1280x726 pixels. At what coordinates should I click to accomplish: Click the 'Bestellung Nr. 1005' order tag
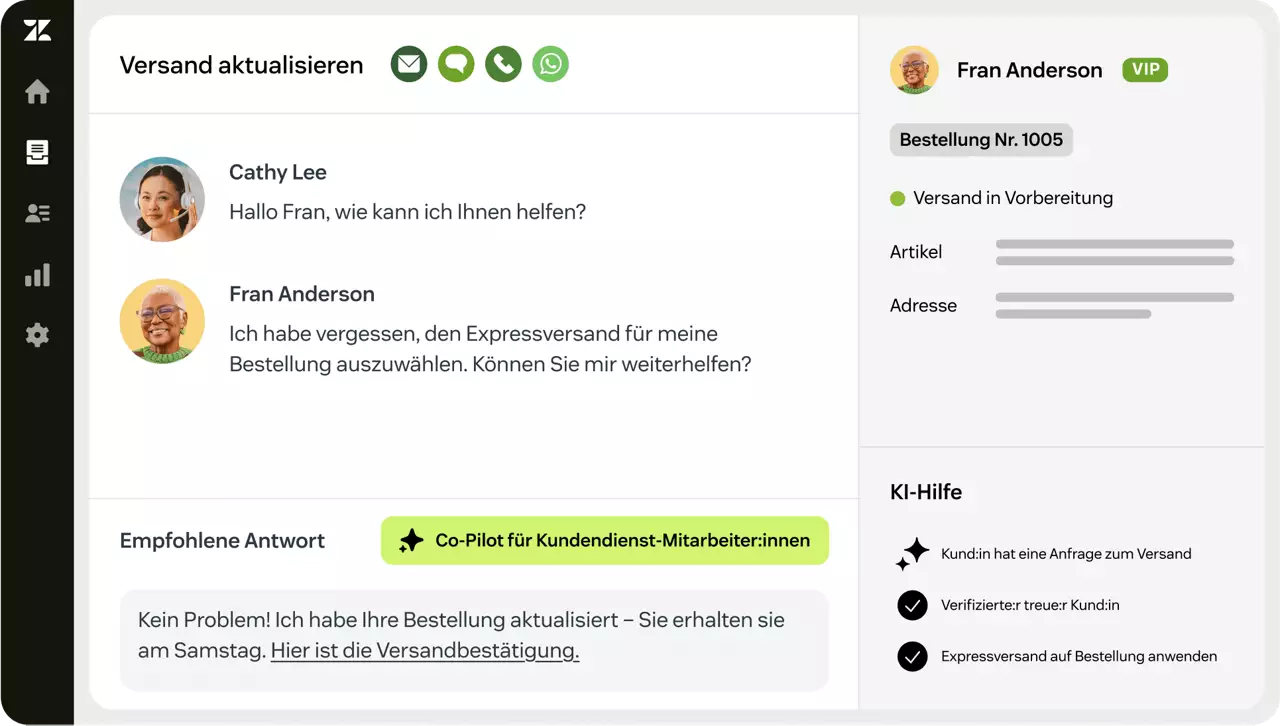[x=981, y=140]
